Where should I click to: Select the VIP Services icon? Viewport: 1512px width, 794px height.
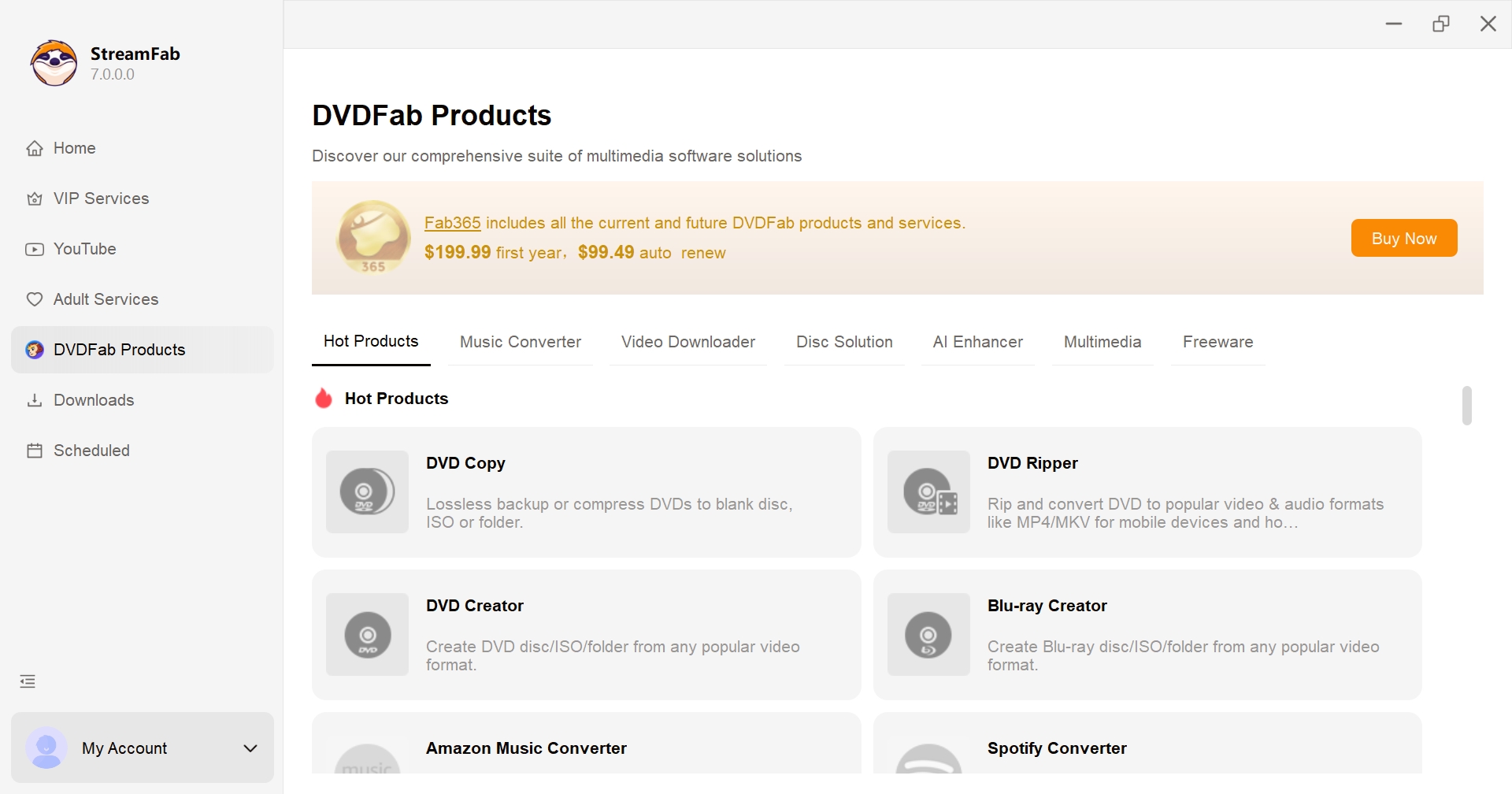[35, 198]
